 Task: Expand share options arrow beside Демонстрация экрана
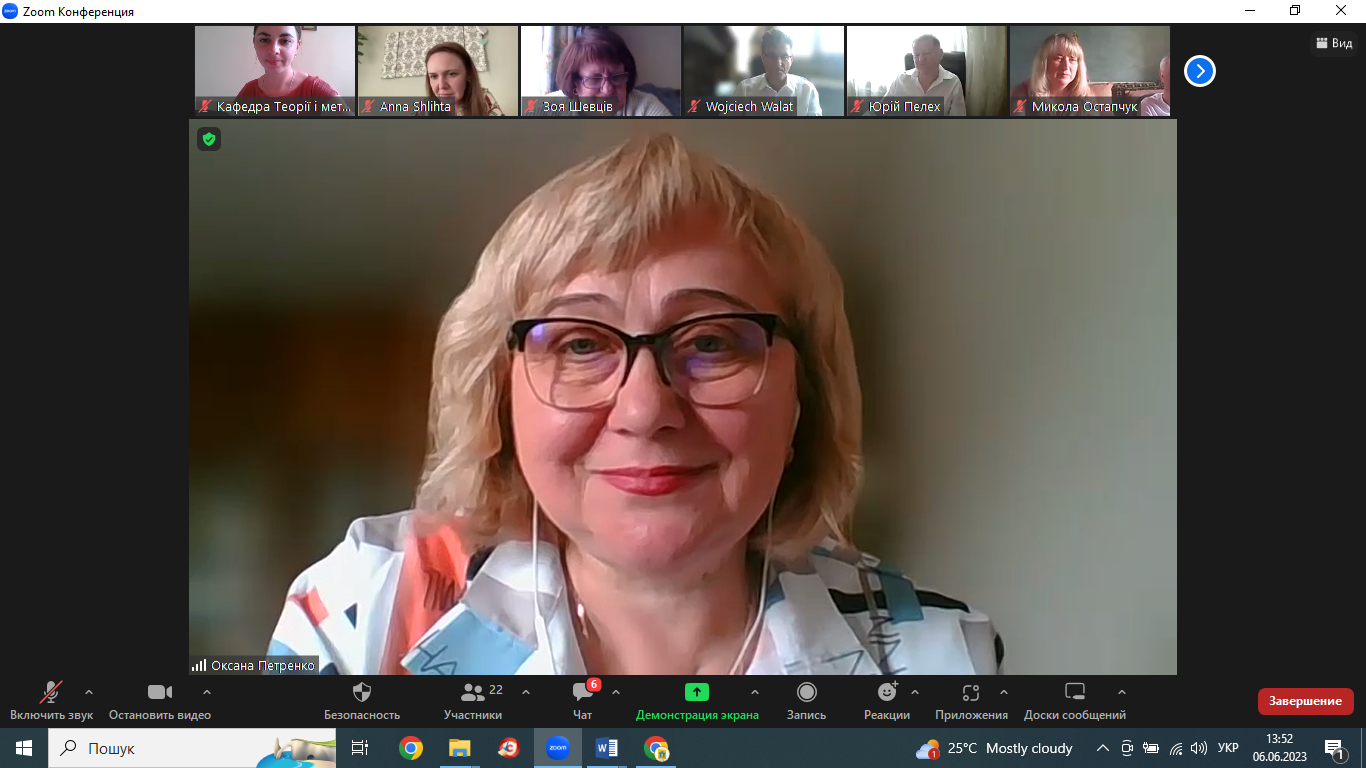pos(755,692)
